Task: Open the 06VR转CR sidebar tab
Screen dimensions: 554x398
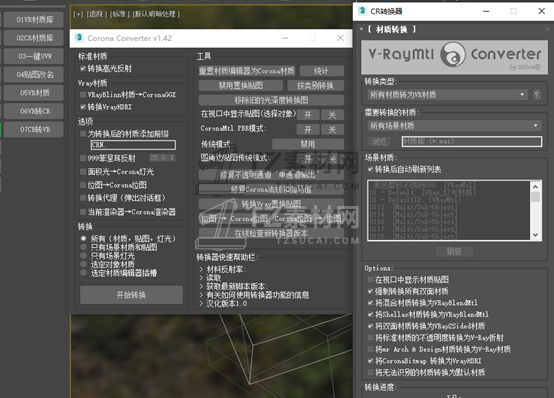Action: point(35,111)
